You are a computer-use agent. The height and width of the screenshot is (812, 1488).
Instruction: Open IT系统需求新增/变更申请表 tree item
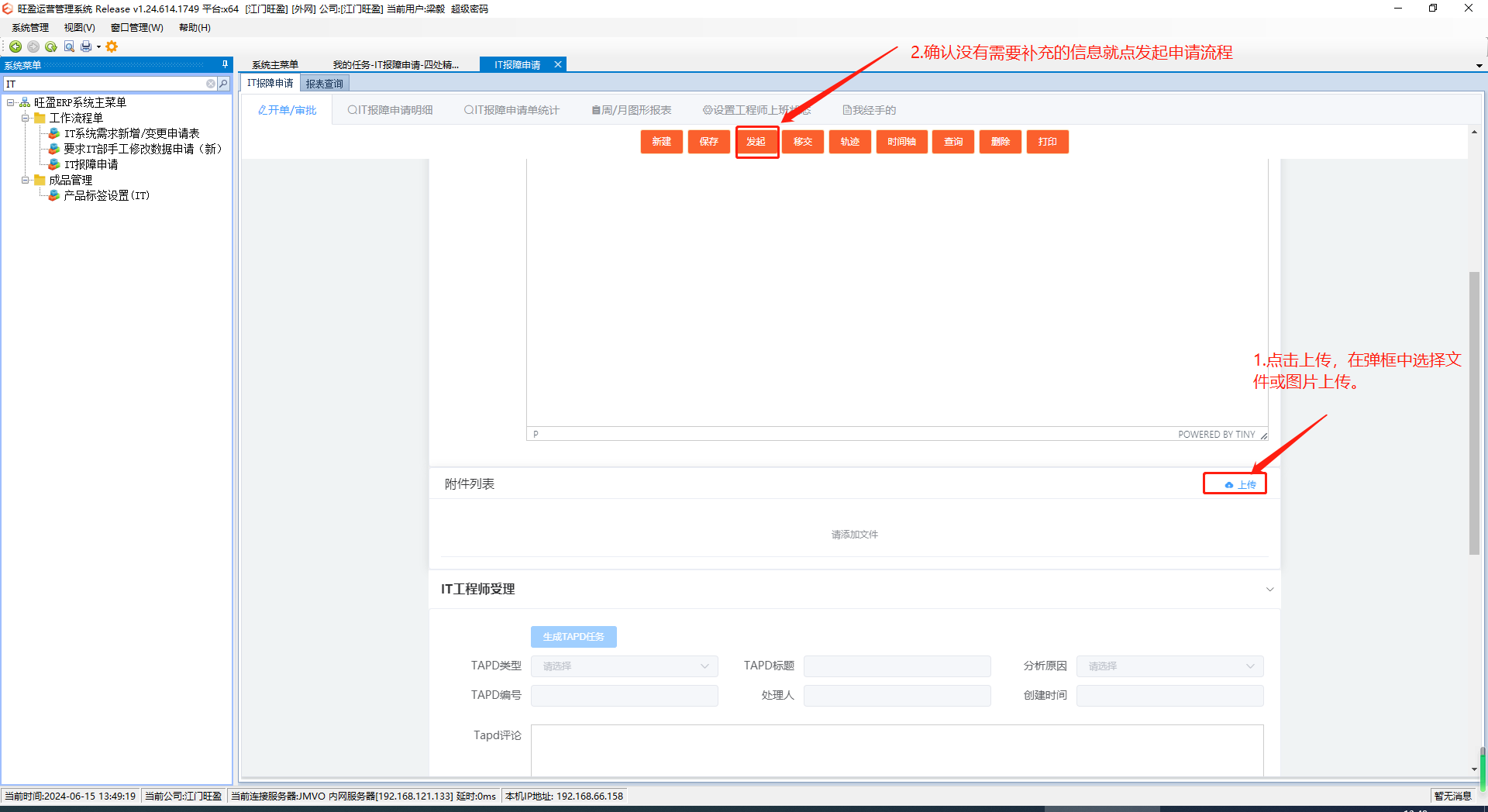tap(132, 133)
